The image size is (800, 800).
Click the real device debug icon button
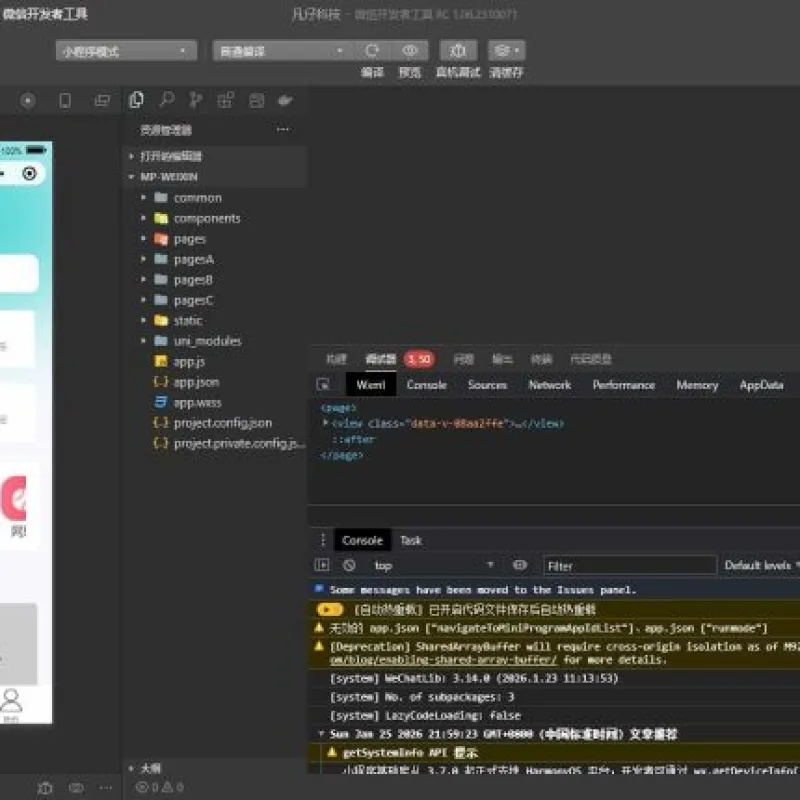(458, 51)
